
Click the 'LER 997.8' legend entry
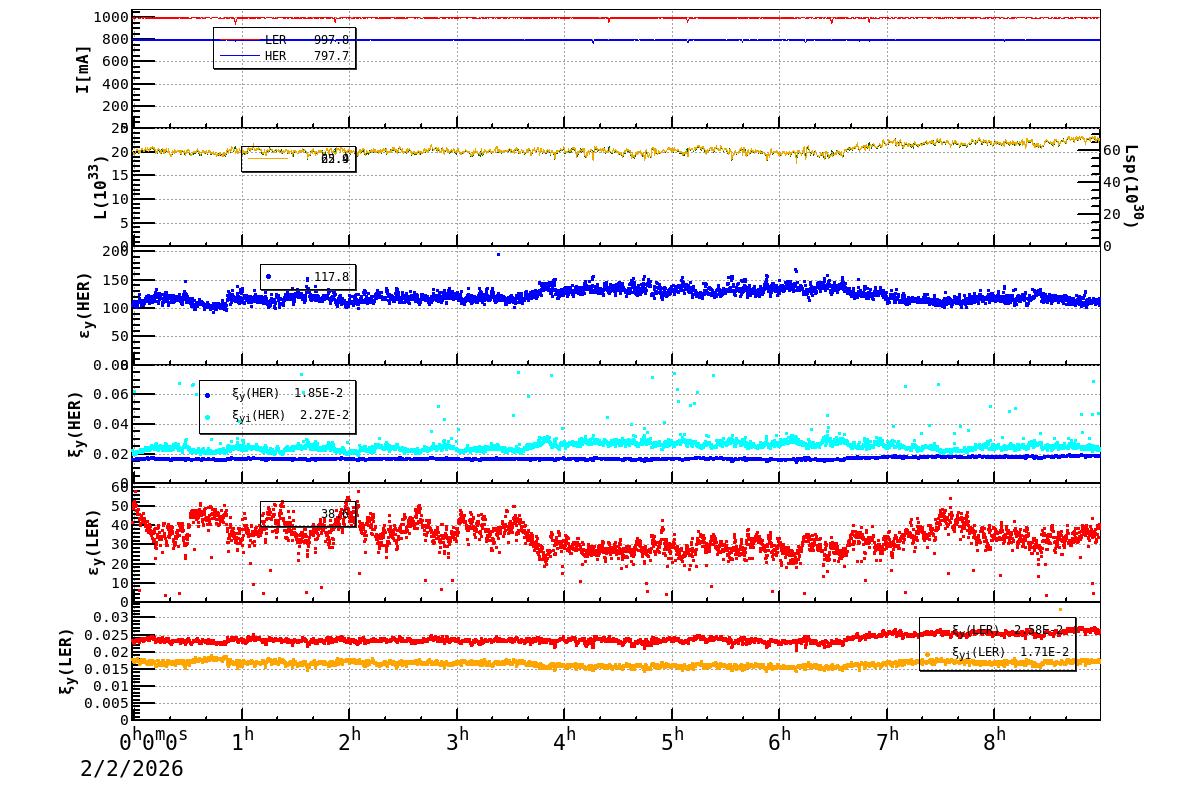[285, 40]
